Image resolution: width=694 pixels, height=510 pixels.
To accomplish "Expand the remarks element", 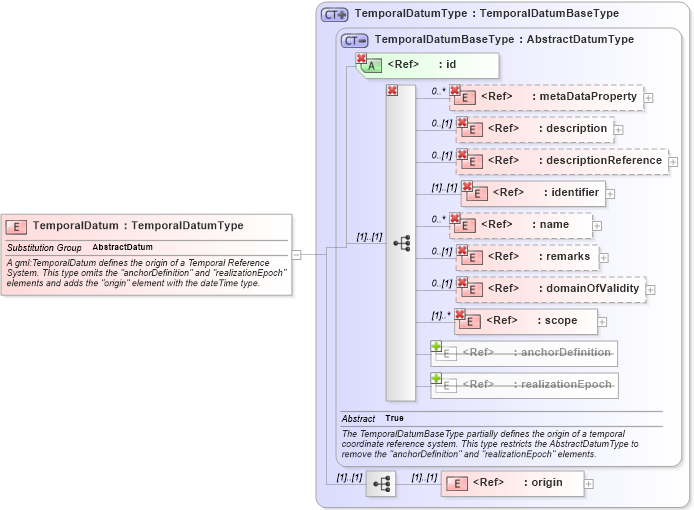I will point(604,258).
